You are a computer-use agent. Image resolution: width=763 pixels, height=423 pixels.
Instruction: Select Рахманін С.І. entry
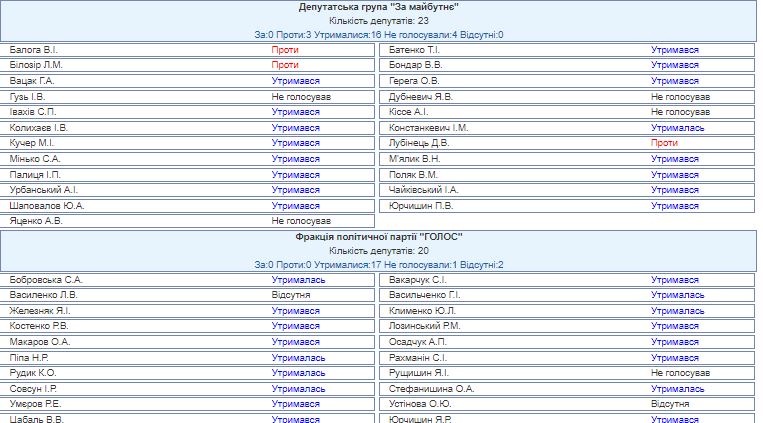click(418, 358)
